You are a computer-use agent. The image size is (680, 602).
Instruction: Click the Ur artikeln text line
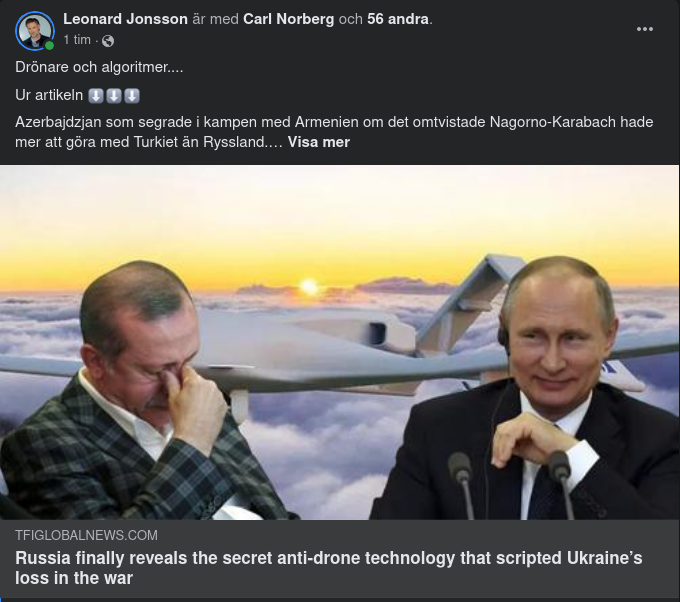point(49,95)
